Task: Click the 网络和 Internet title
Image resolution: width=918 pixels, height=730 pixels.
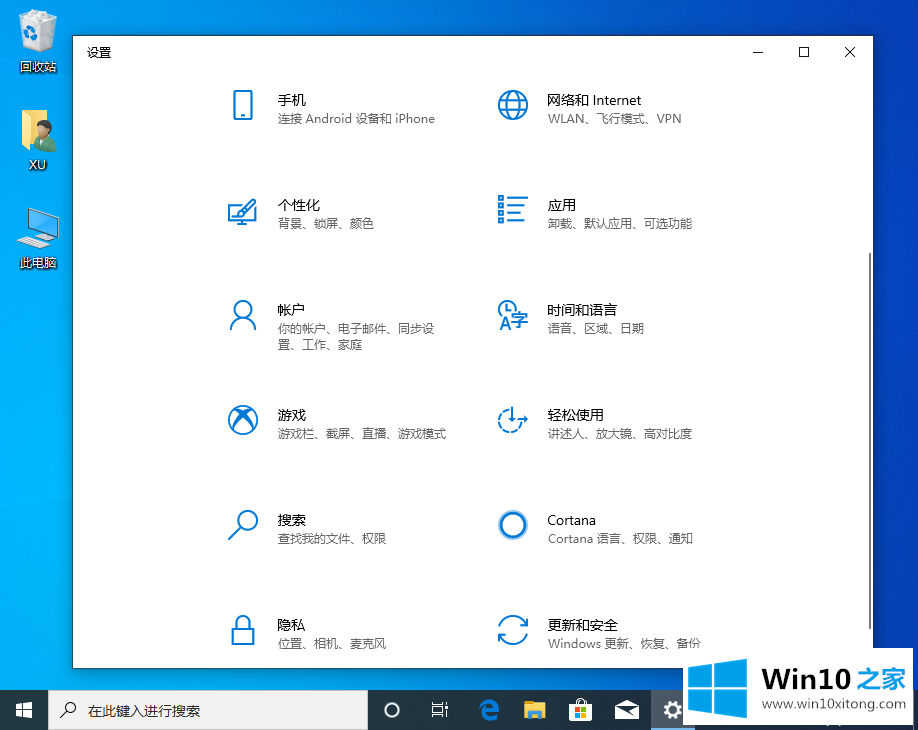Action: 594,100
